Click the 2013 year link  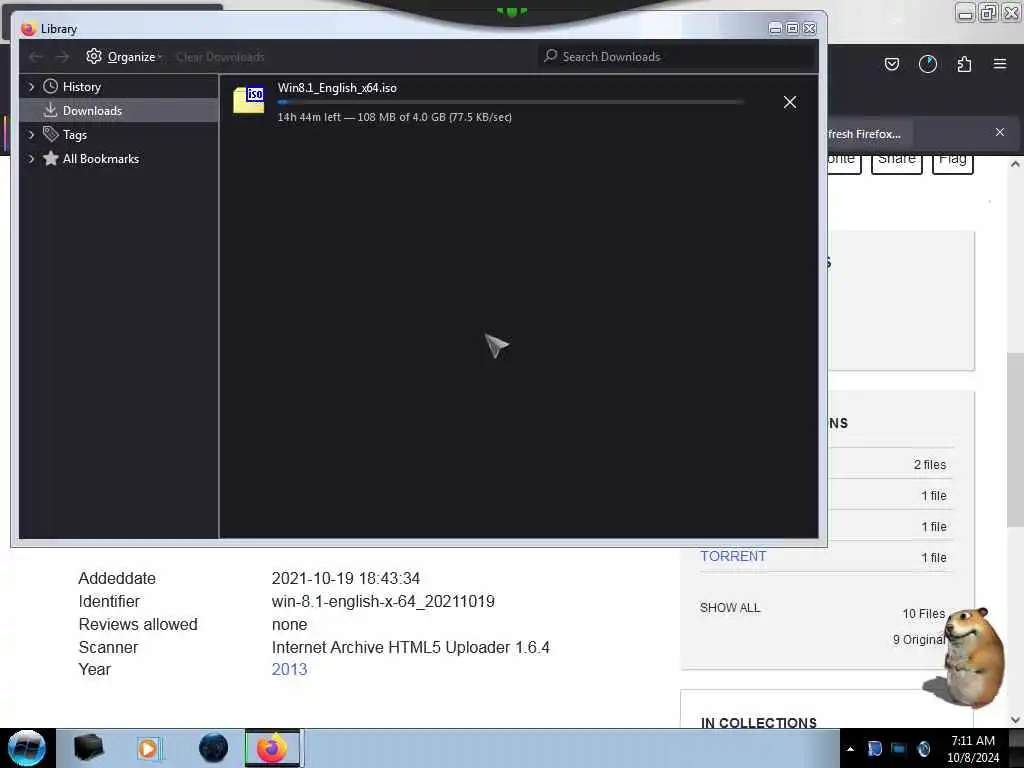[289, 669]
